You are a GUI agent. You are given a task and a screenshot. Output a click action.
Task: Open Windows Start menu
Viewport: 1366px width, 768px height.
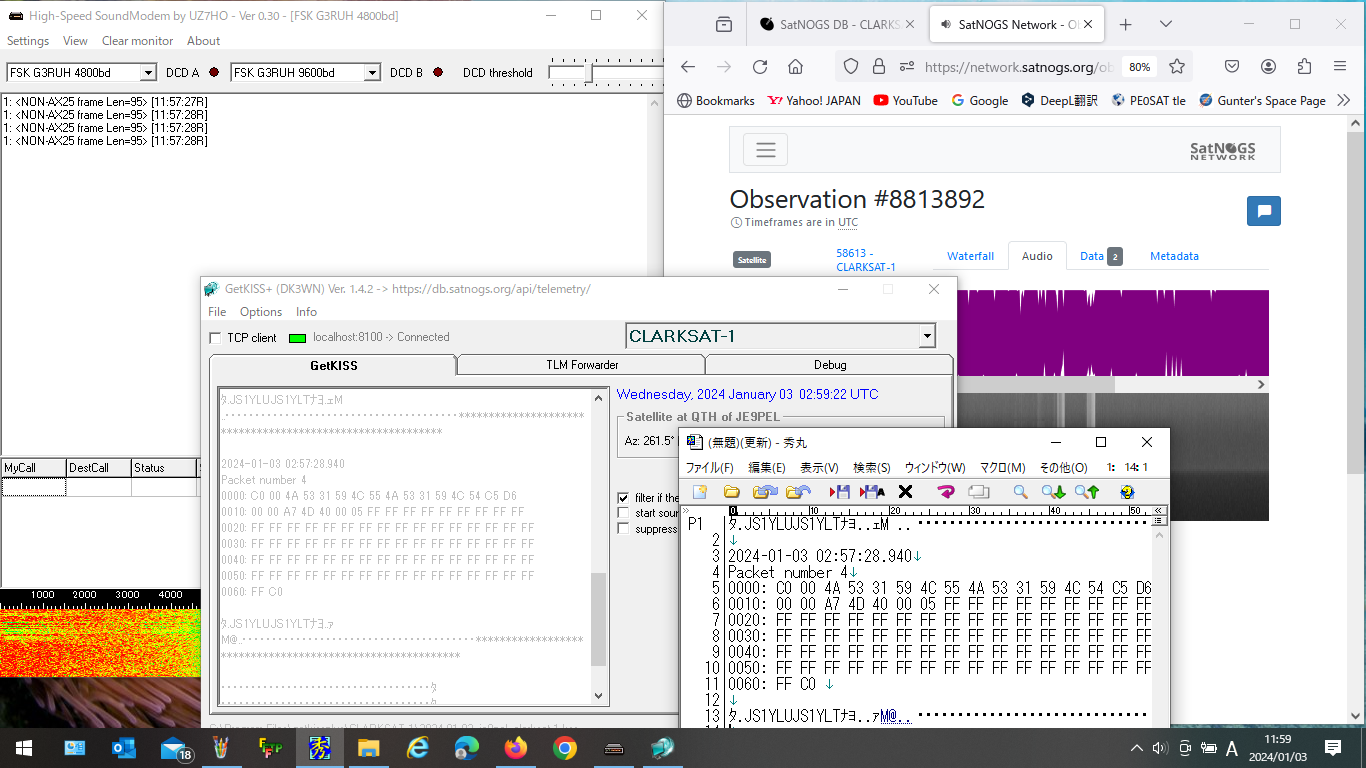tap(24, 748)
